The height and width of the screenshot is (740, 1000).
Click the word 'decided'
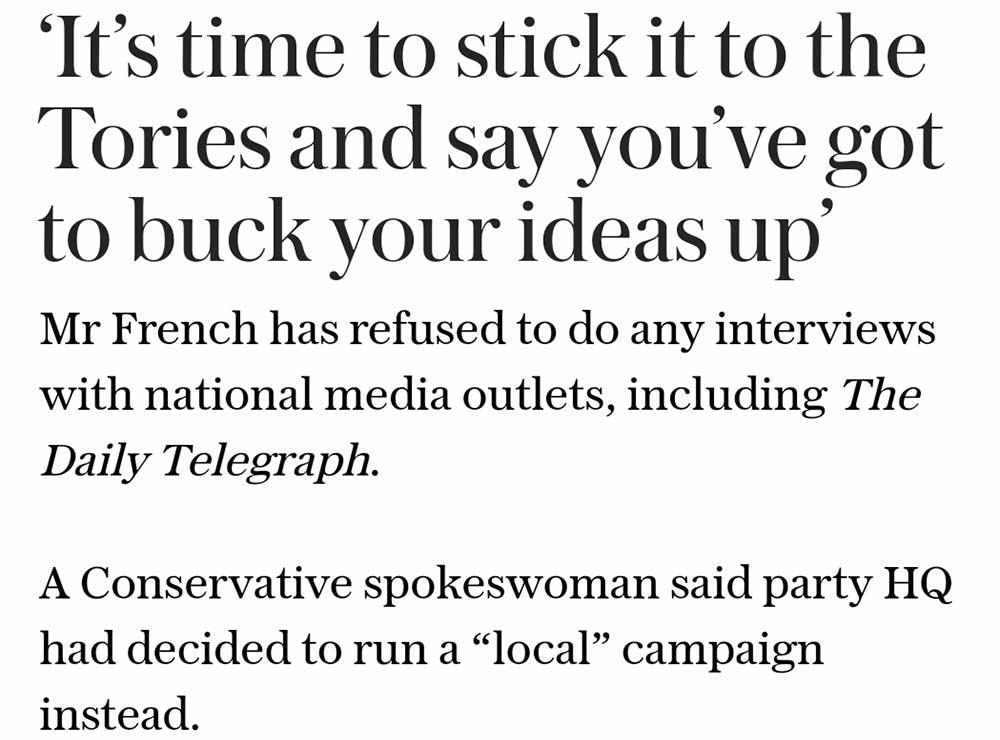(210, 650)
